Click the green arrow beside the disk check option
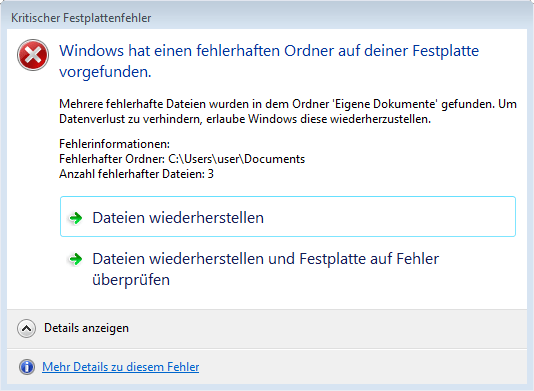 pyautogui.click(x=76, y=259)
